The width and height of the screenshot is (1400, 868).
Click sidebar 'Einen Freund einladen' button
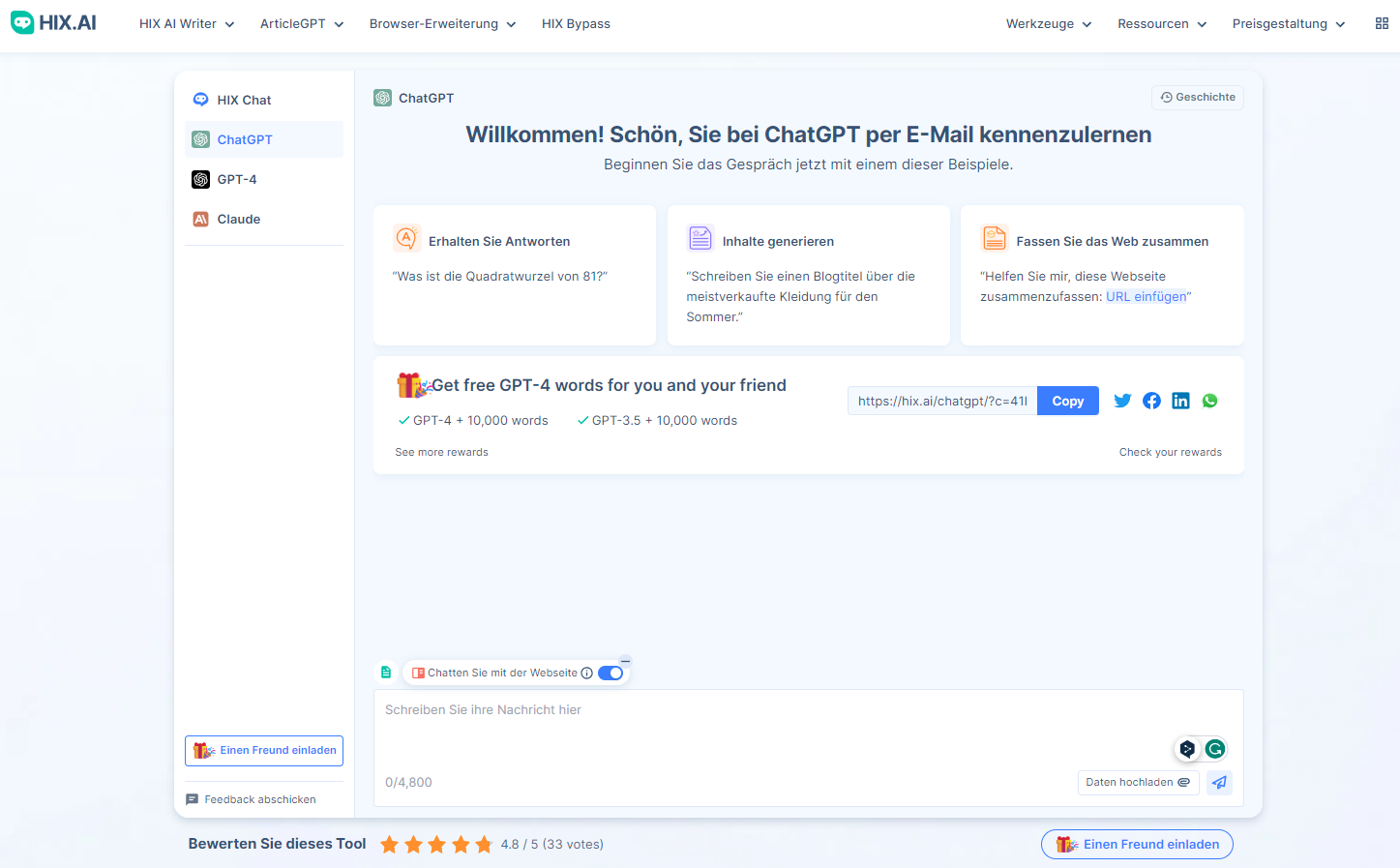(x=264, y=750)
